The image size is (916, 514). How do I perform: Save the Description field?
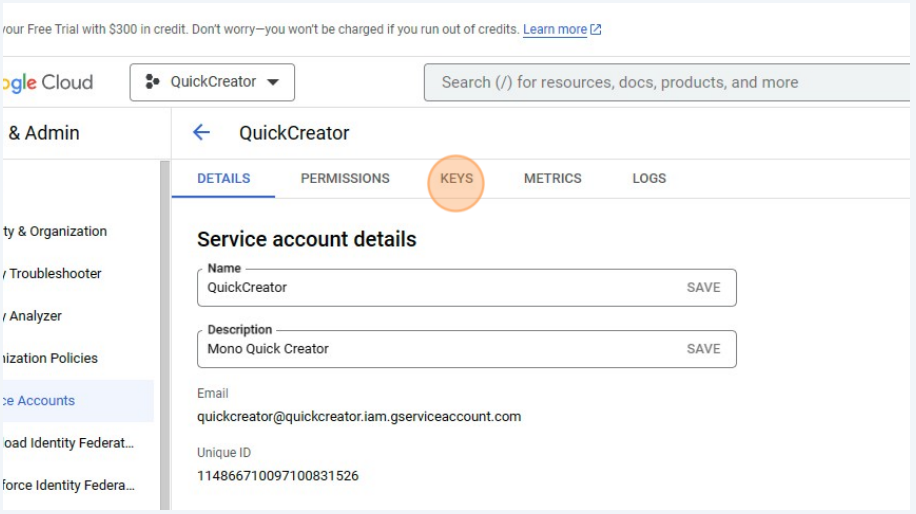[x=703, y=349]
